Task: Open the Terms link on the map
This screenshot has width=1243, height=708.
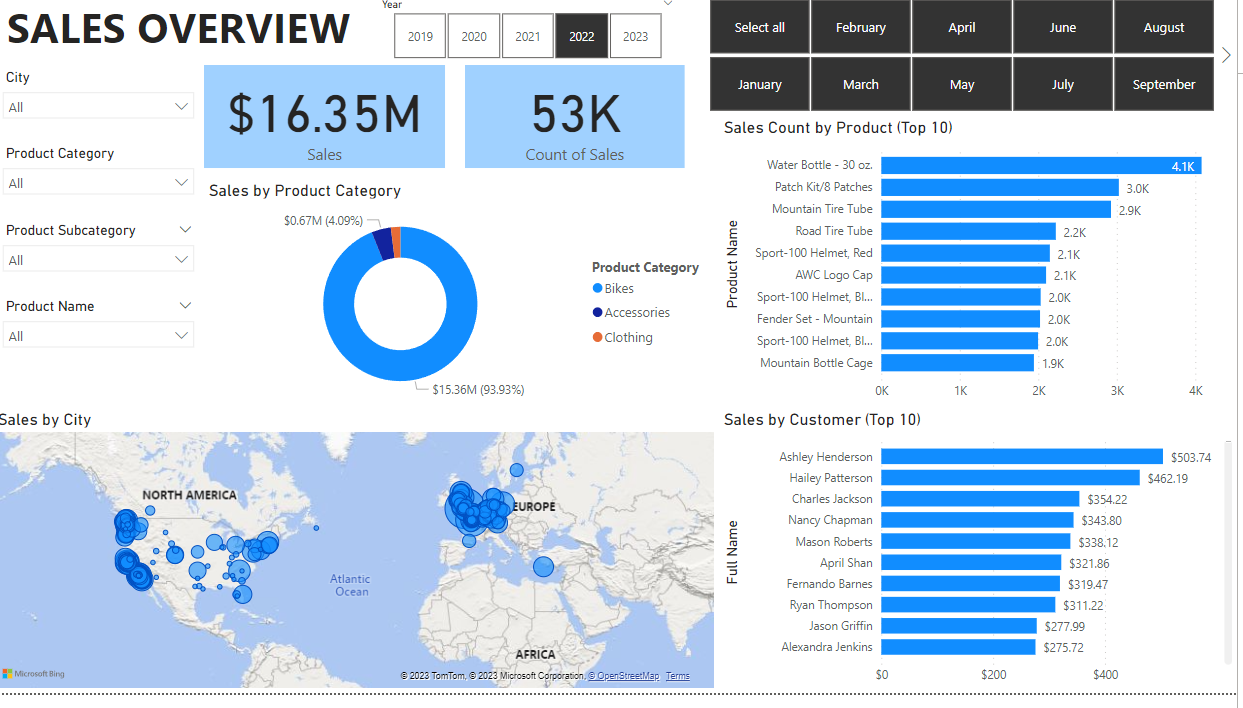Action: (x=678, y=676)
